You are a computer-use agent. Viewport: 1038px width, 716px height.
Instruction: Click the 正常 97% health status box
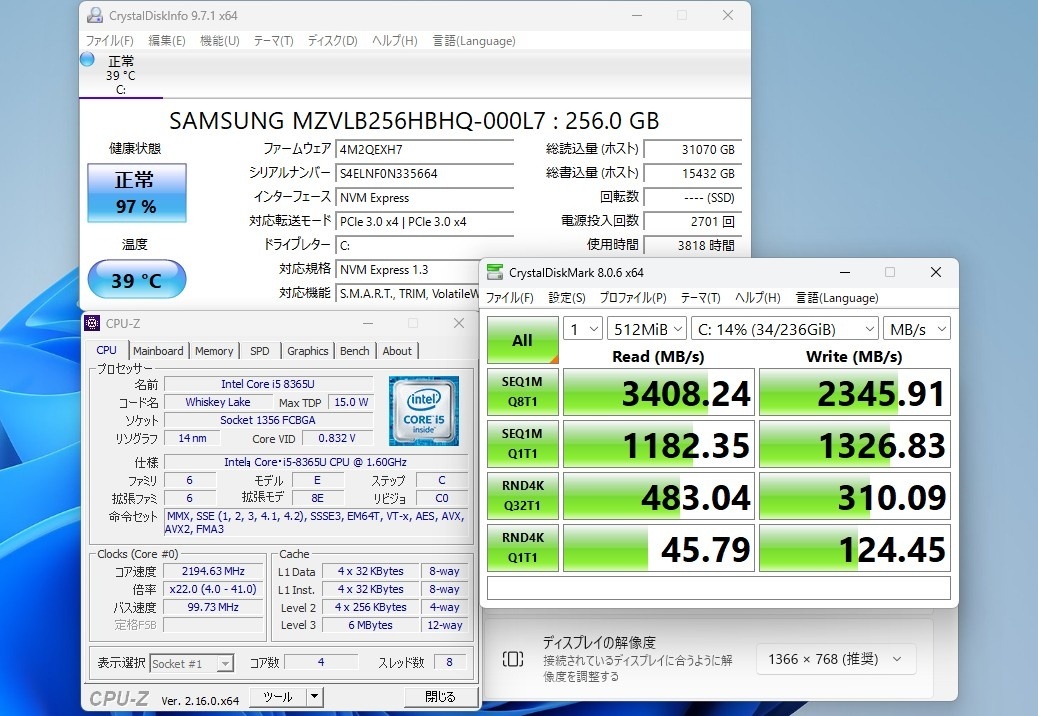coord(136,193)
